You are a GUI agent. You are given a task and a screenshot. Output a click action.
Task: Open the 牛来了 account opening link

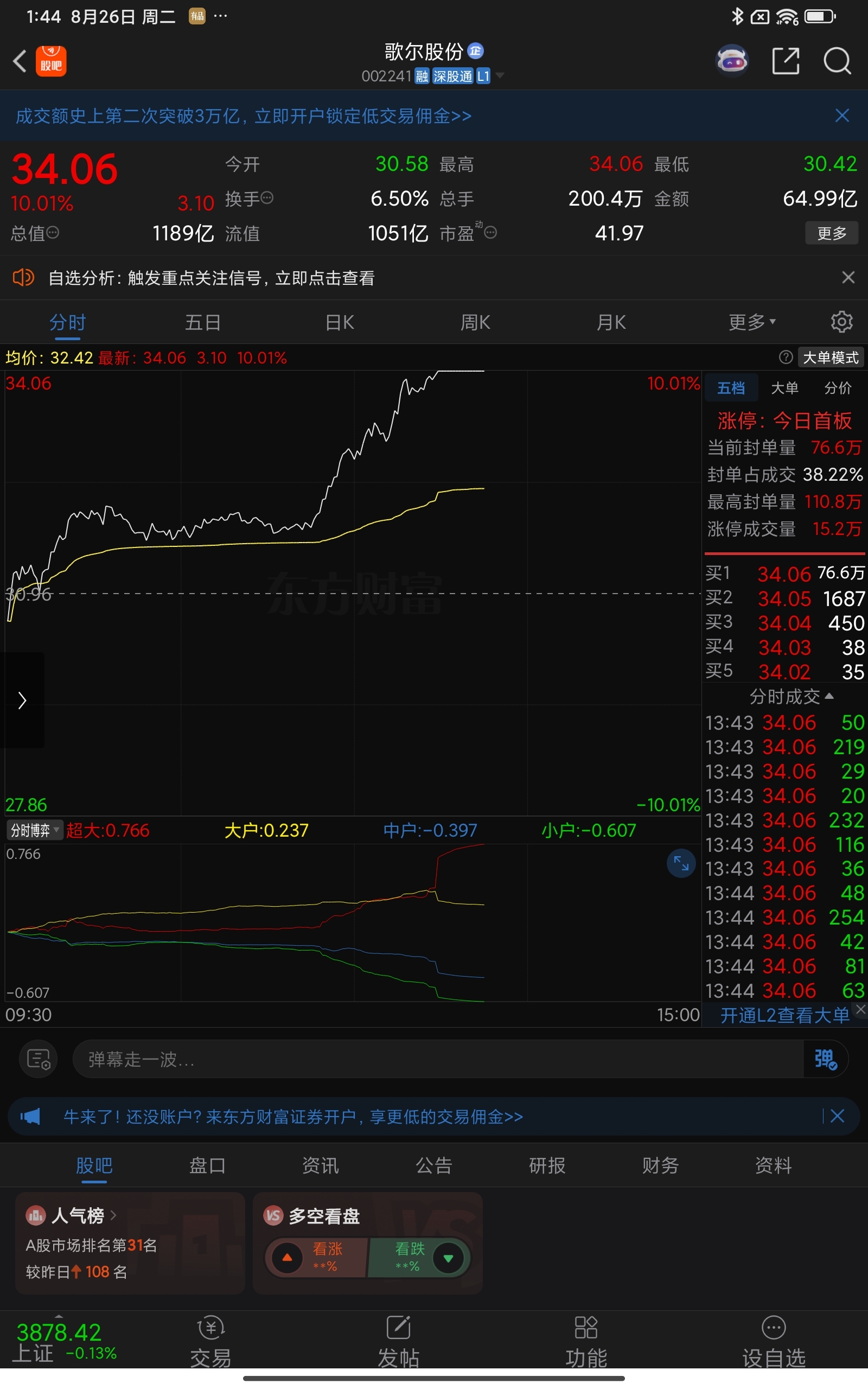[x=293, y=1117]
